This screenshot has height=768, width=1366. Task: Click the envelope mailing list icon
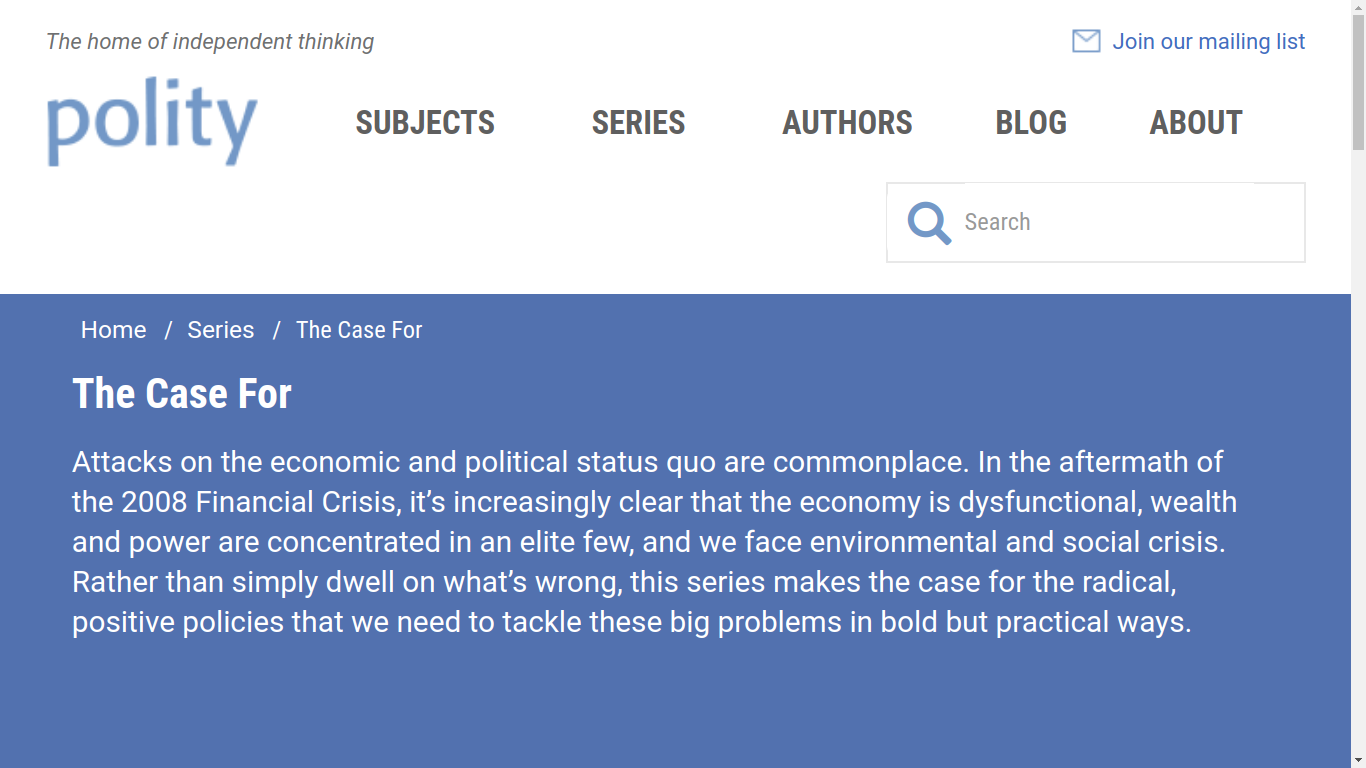[1086, 41]
